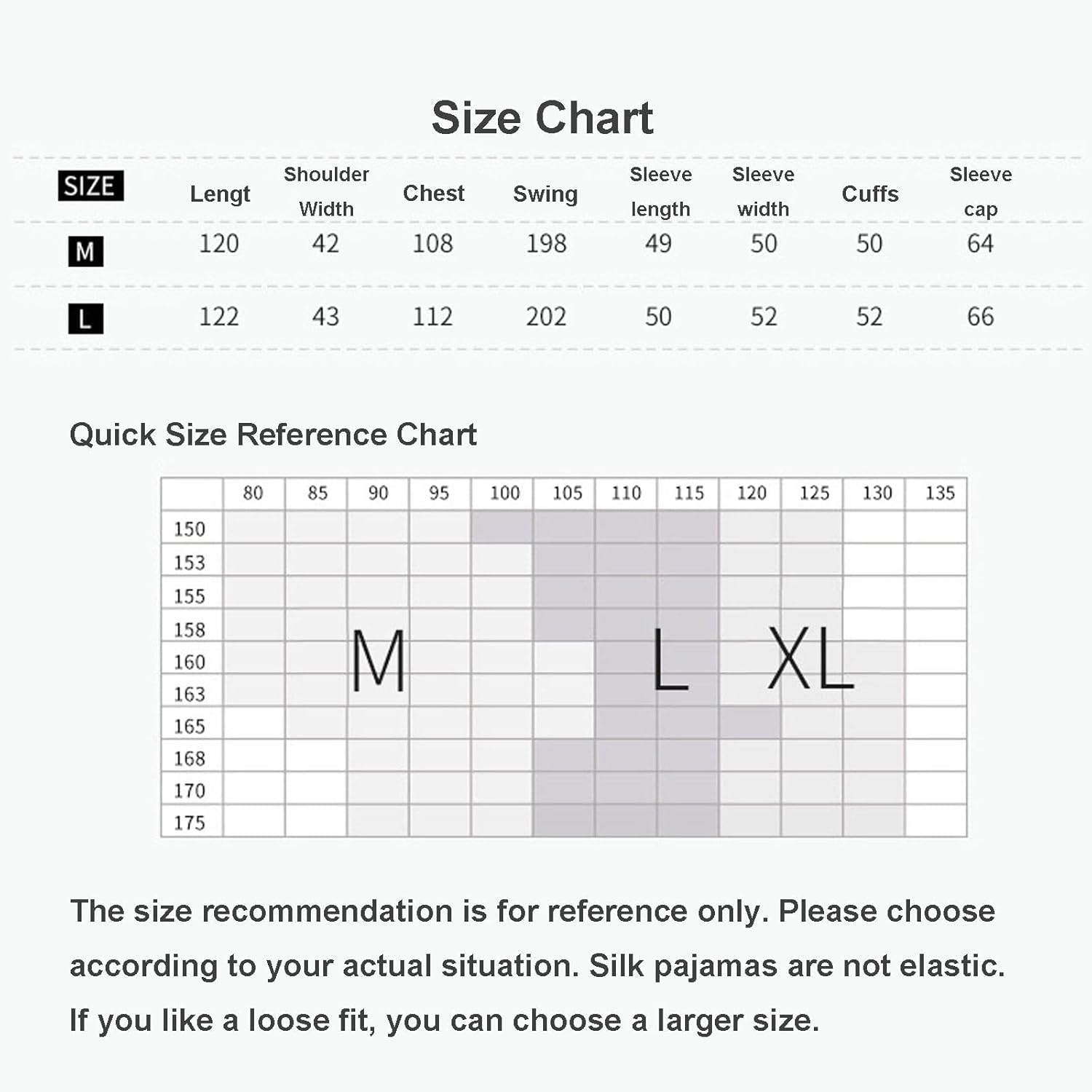Click the Silk pajamas are not elastic note
1092x1092 pixels.
(796, 966)
